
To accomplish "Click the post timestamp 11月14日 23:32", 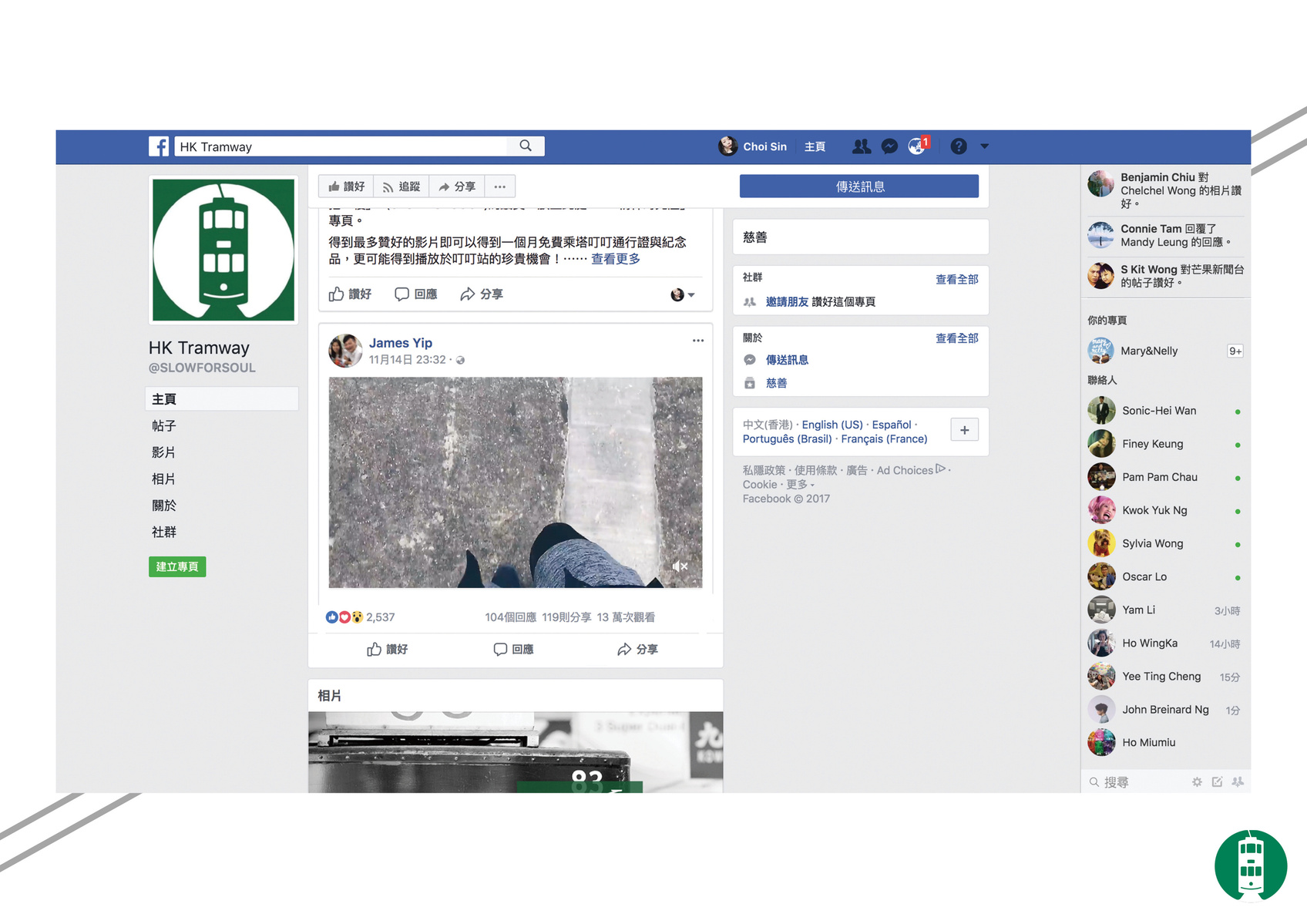I will [x=407, y=360].
